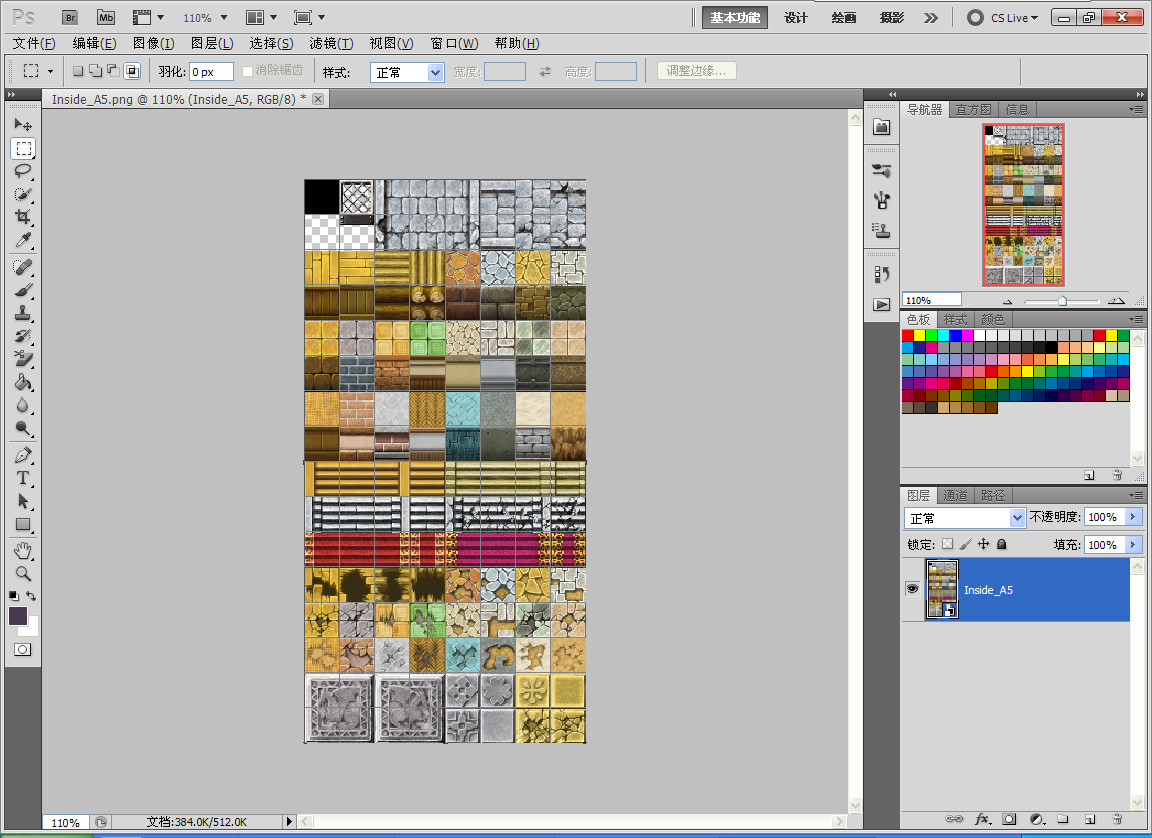Select the Move tool
1152x838 pixels.
click(x=23, y=125)
